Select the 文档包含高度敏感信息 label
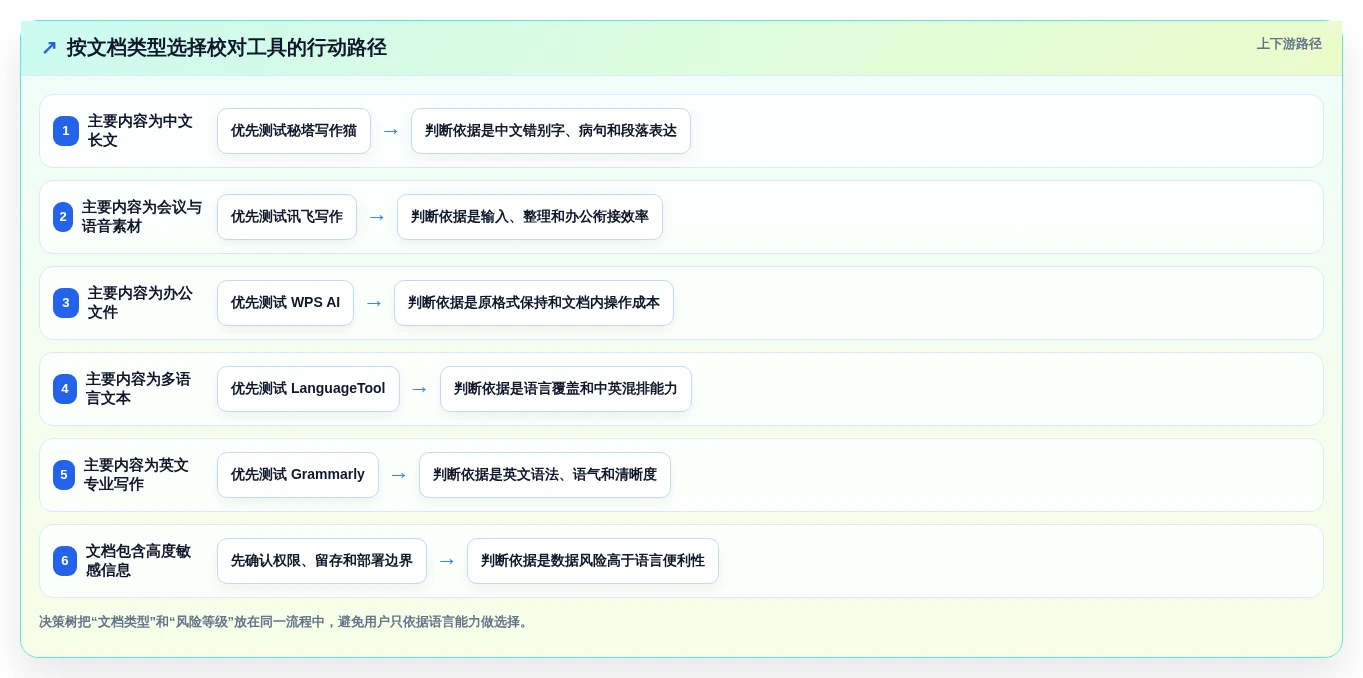This screenshot has height=678, width=1363. tap(138, 561)
